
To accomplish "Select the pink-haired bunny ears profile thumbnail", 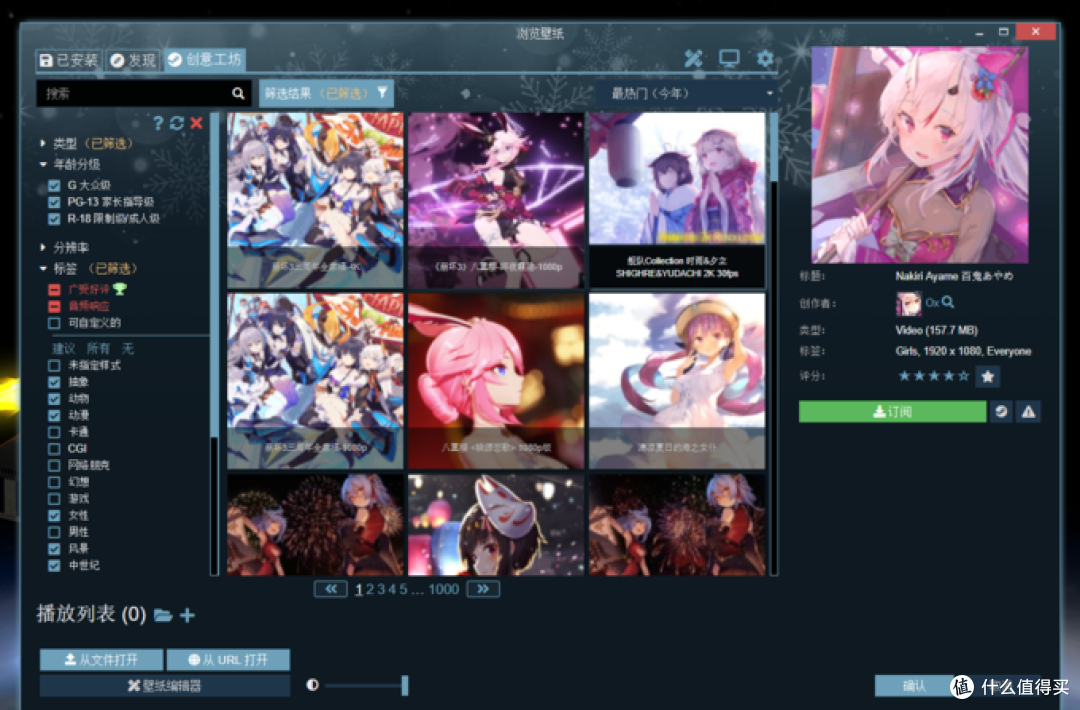I will click(496, 381).
